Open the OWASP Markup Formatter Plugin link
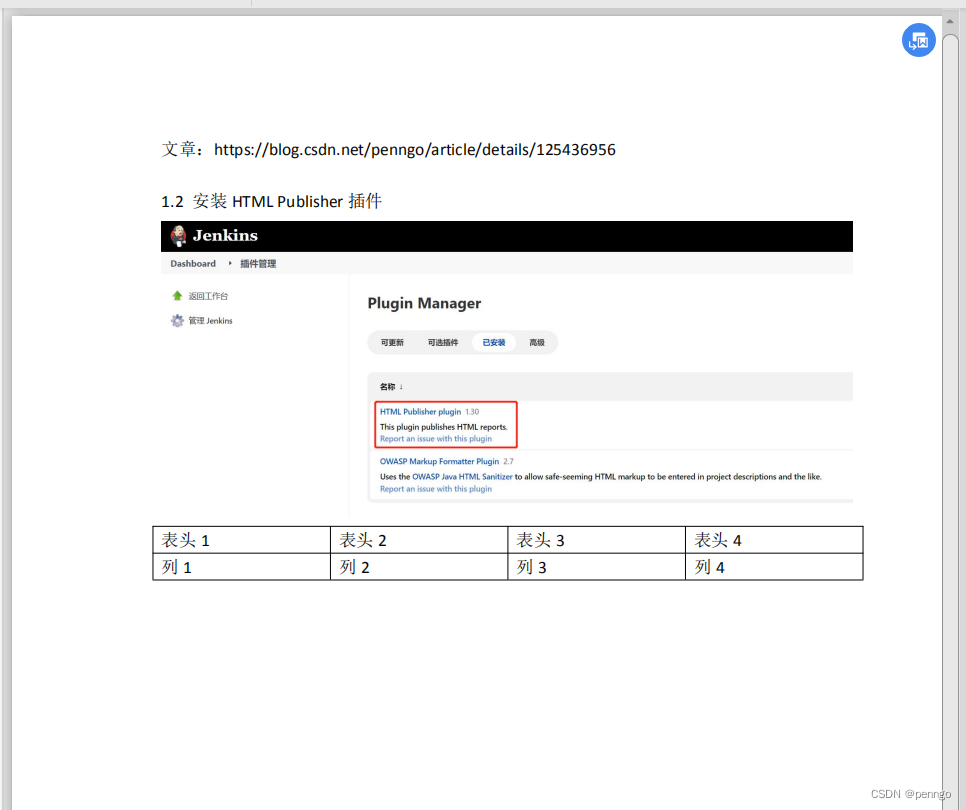The height and width of the screenshot is (810, 966). 439,461
